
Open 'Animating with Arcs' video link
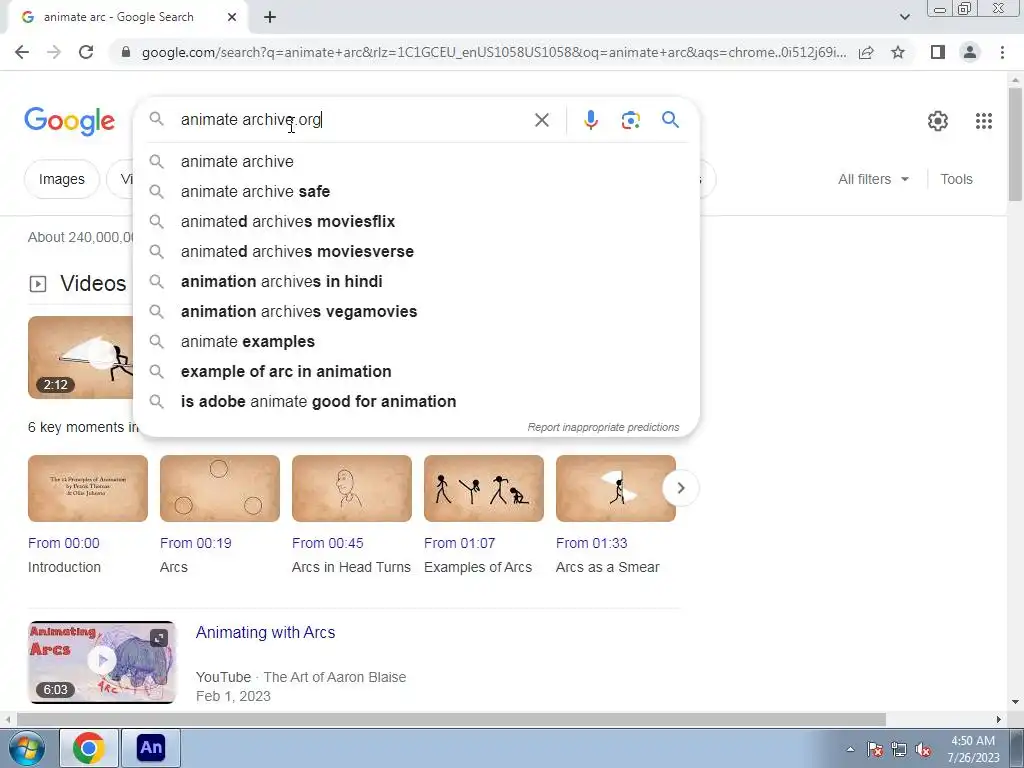coord(266,632)
